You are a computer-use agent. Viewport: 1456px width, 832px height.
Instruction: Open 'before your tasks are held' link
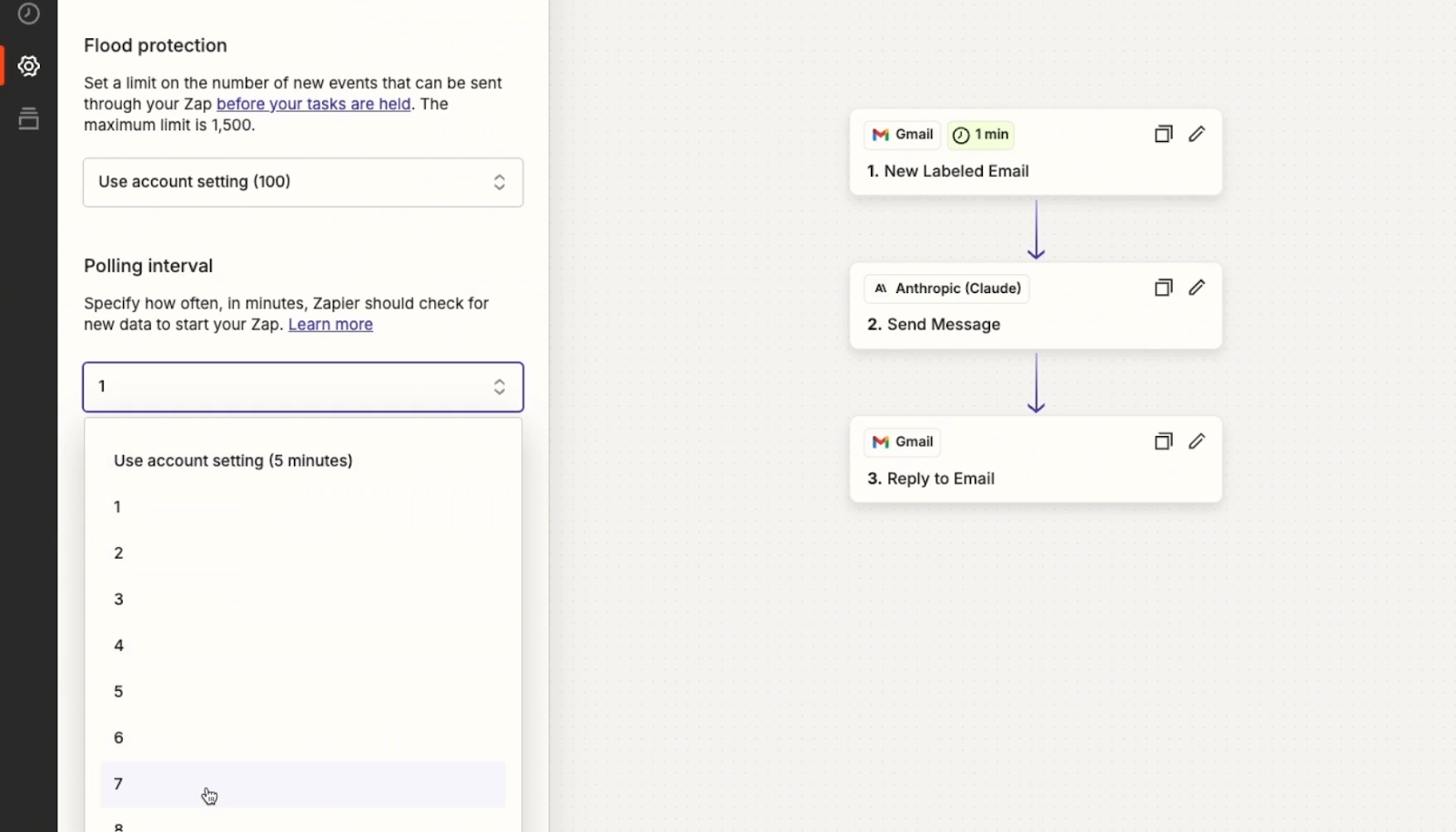(x=313, y=104)
